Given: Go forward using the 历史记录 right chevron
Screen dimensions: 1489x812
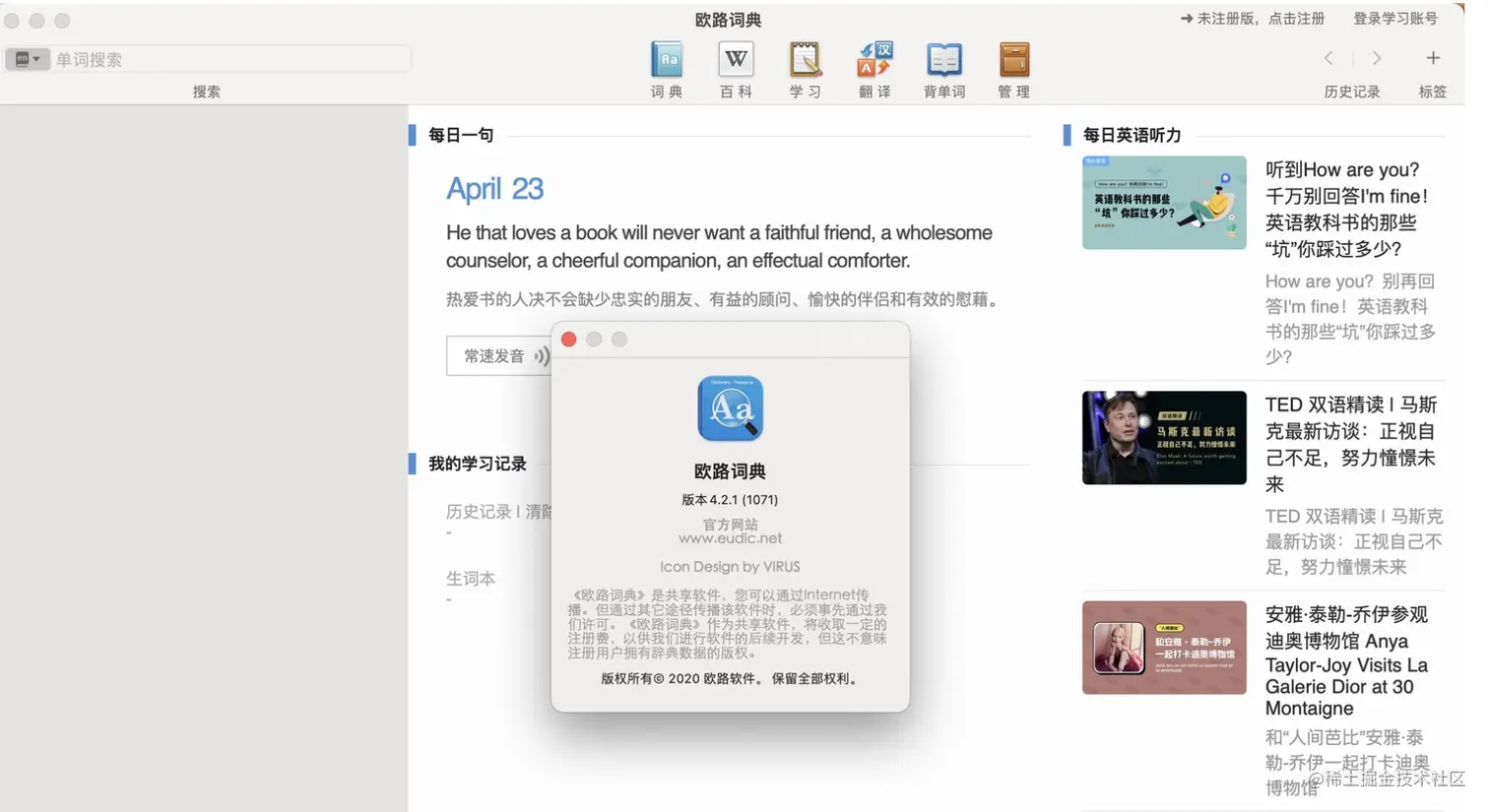Looking at the screenshot, I should (x=1377, y=58).
